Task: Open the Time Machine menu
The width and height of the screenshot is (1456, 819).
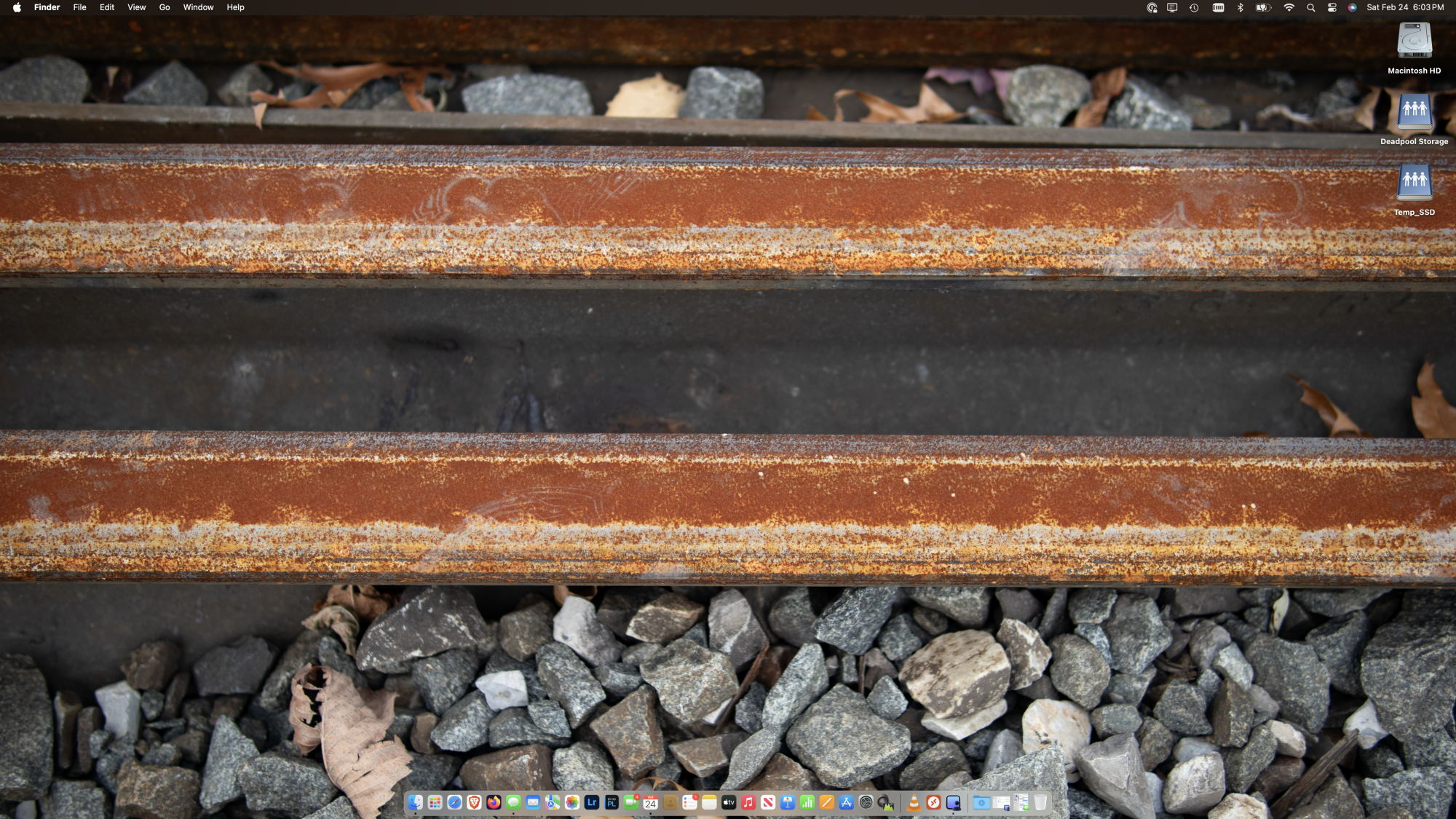Action: click(1194, 7)
